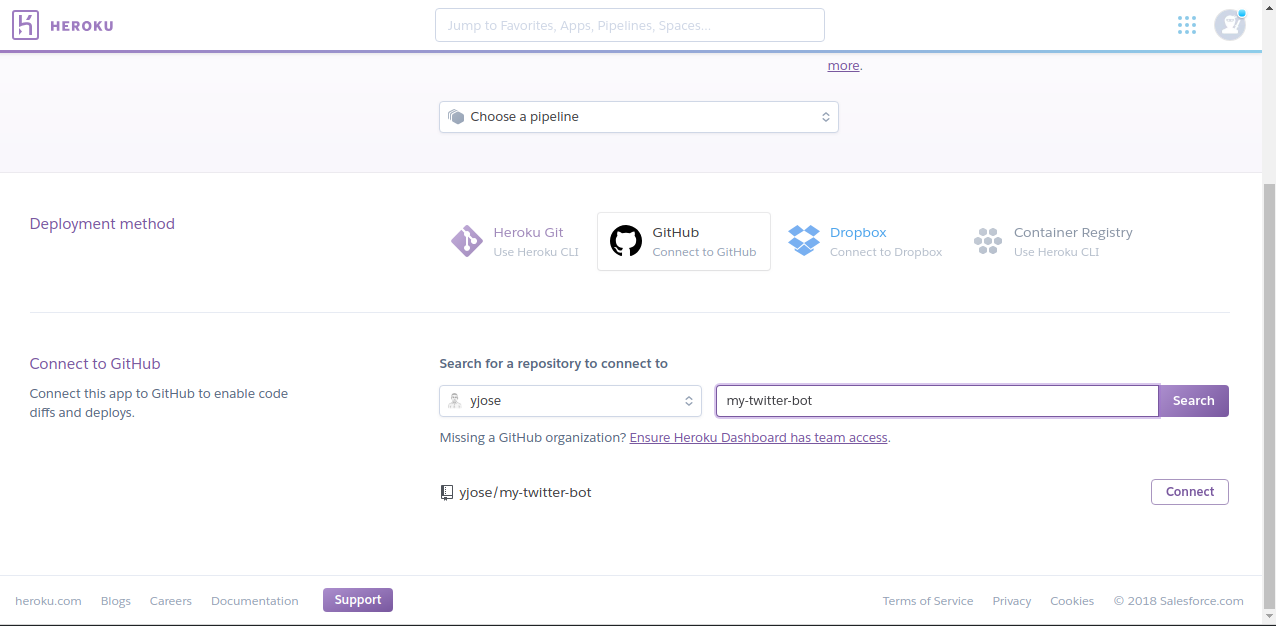Screen dimensions: 1276x626
Task: Open the Cookies footer link
Action: [1072, 601]
